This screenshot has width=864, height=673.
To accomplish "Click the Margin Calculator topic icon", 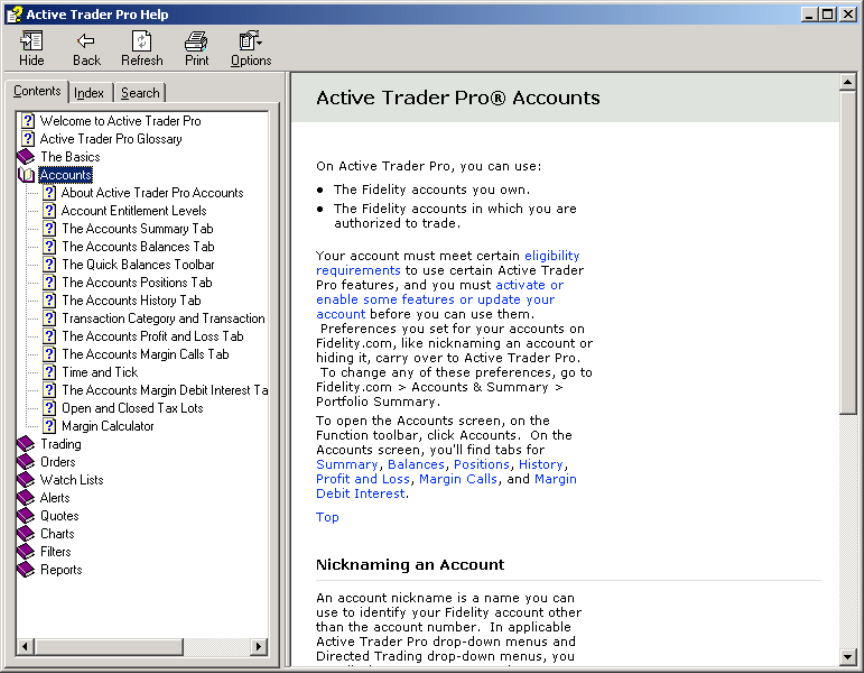I will (x=50, y=426).
